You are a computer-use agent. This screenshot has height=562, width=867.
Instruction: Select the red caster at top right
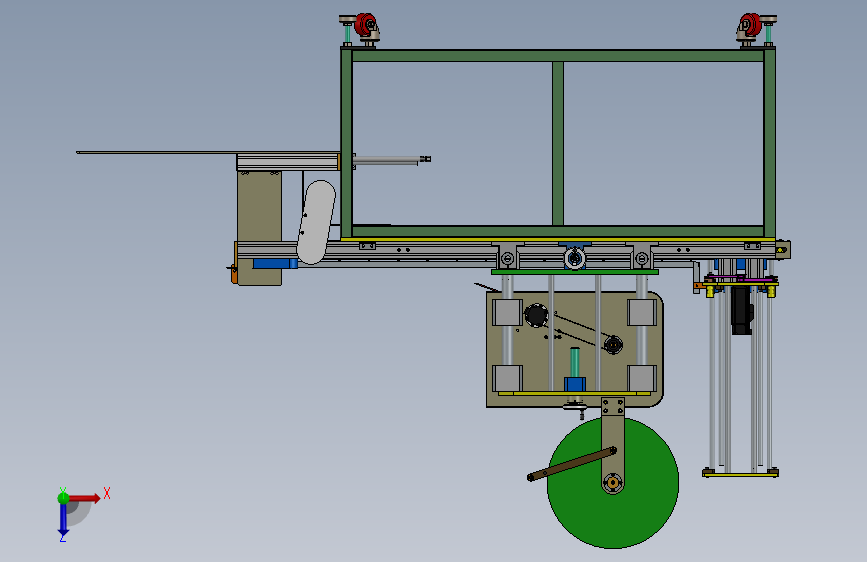(x=750, y=25)
